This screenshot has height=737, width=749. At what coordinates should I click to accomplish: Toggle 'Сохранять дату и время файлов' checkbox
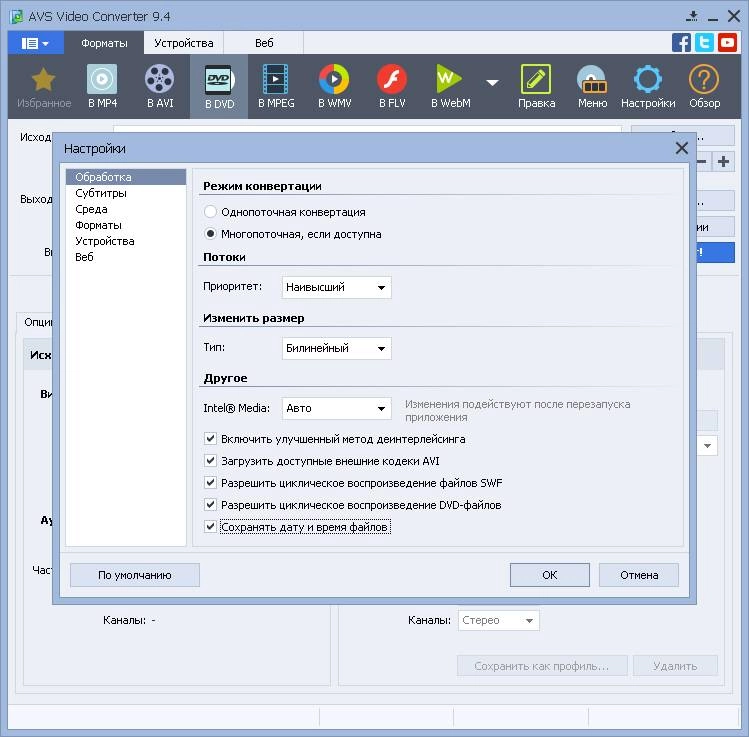tap(210, 526)
